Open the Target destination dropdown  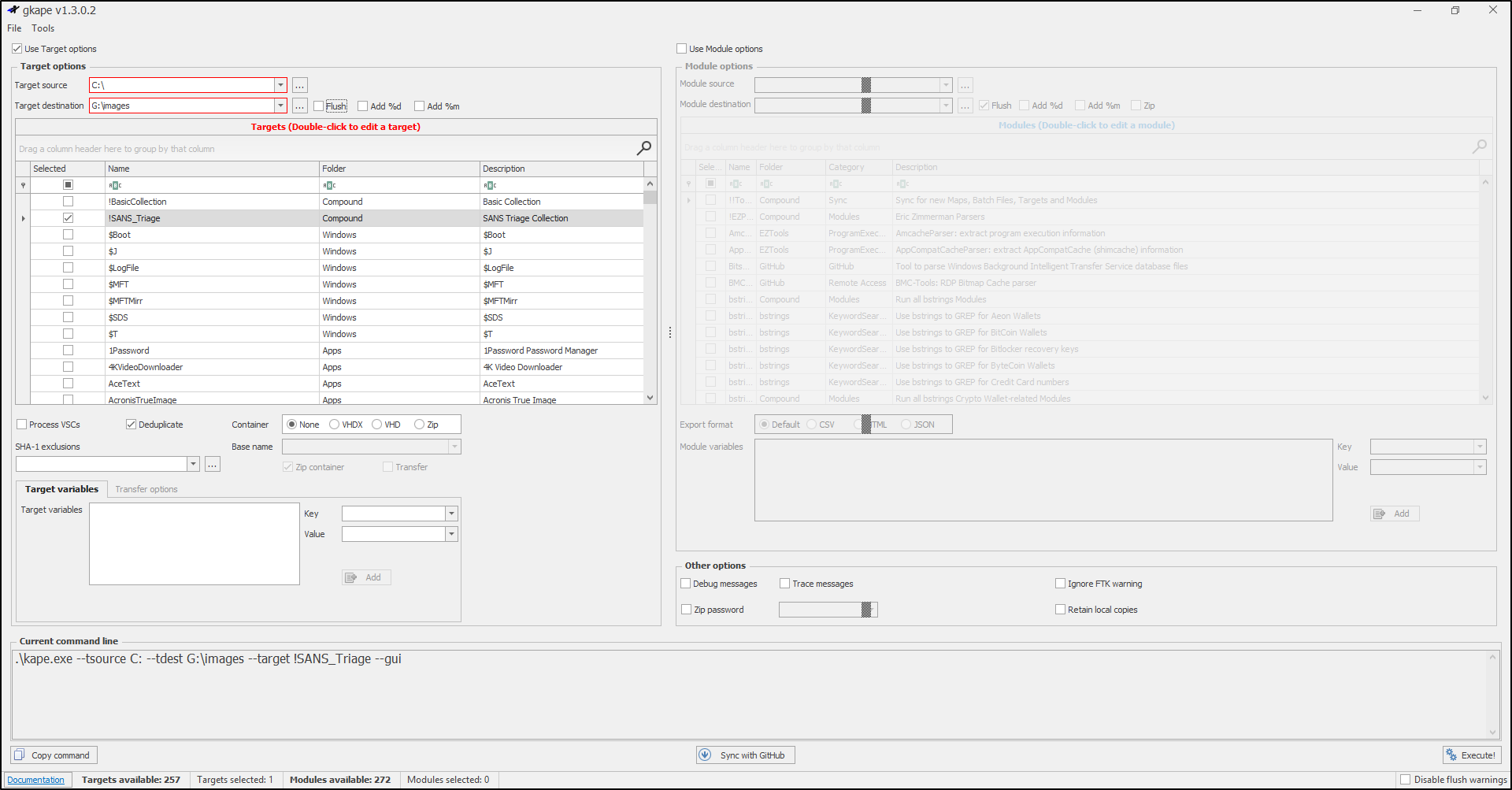pyautogui.click(x=280, y=106)
